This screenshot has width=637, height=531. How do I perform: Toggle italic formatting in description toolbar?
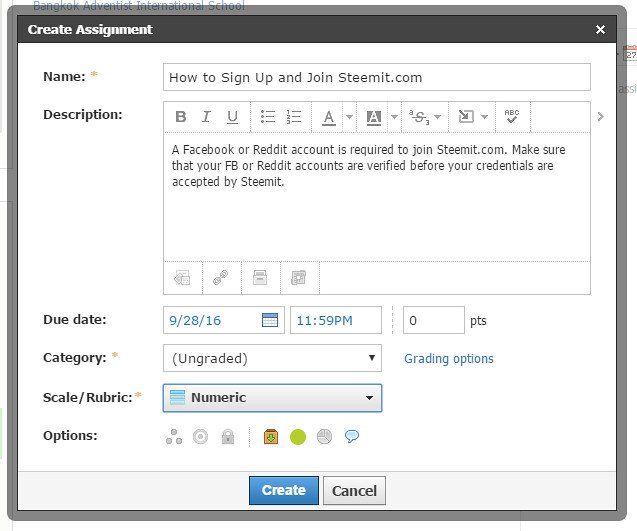[206, 117]
